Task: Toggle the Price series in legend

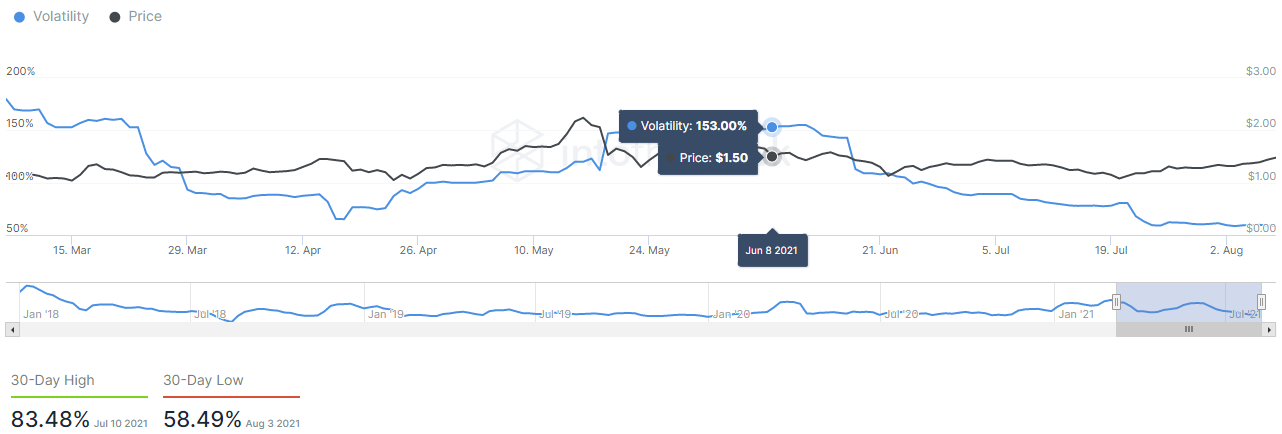Action: pos(135,17)
